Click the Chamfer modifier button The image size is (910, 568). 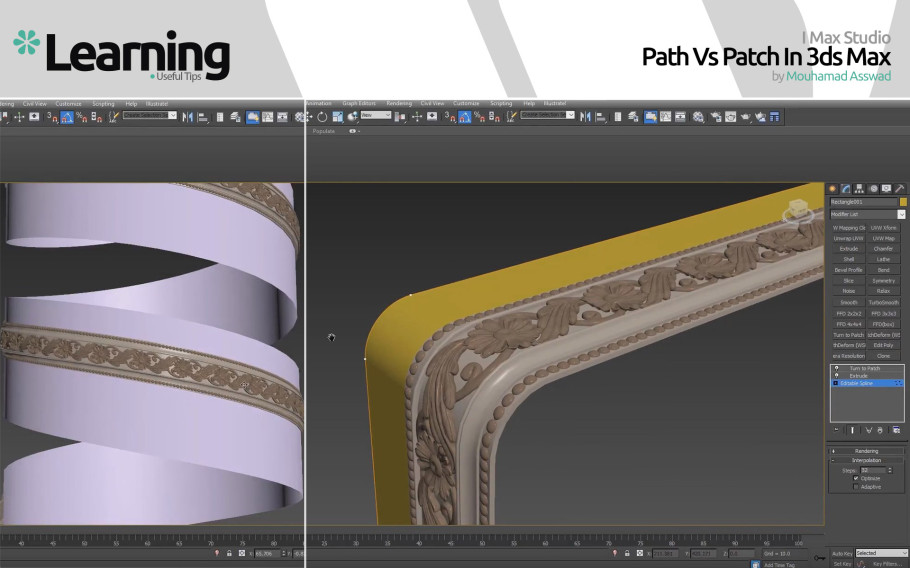tap(884, 248)
